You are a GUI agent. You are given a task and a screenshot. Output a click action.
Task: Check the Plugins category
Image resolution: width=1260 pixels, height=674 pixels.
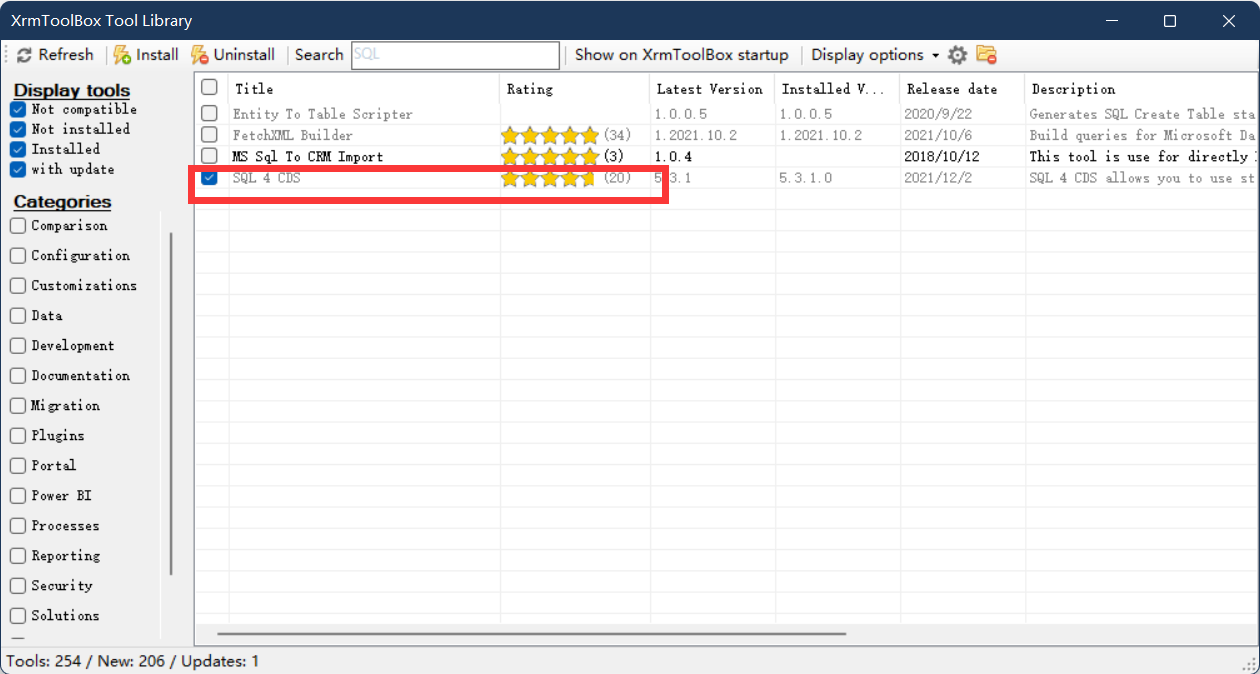pyautogui.click(x=18, y=436)
